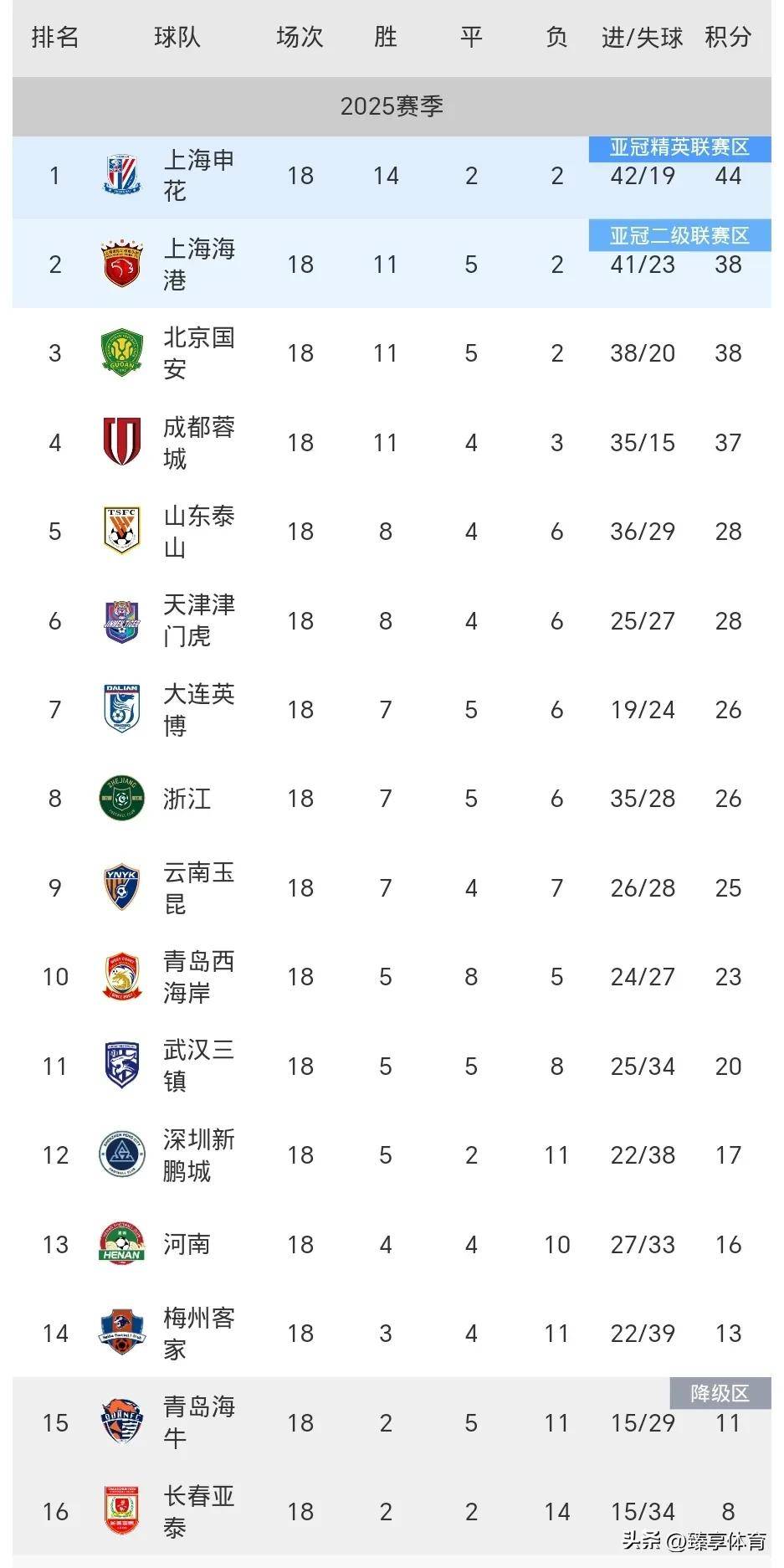Click the 2025赛季 season header bar
Screen dimensions: 784x1568
click(x=392, y=106)
